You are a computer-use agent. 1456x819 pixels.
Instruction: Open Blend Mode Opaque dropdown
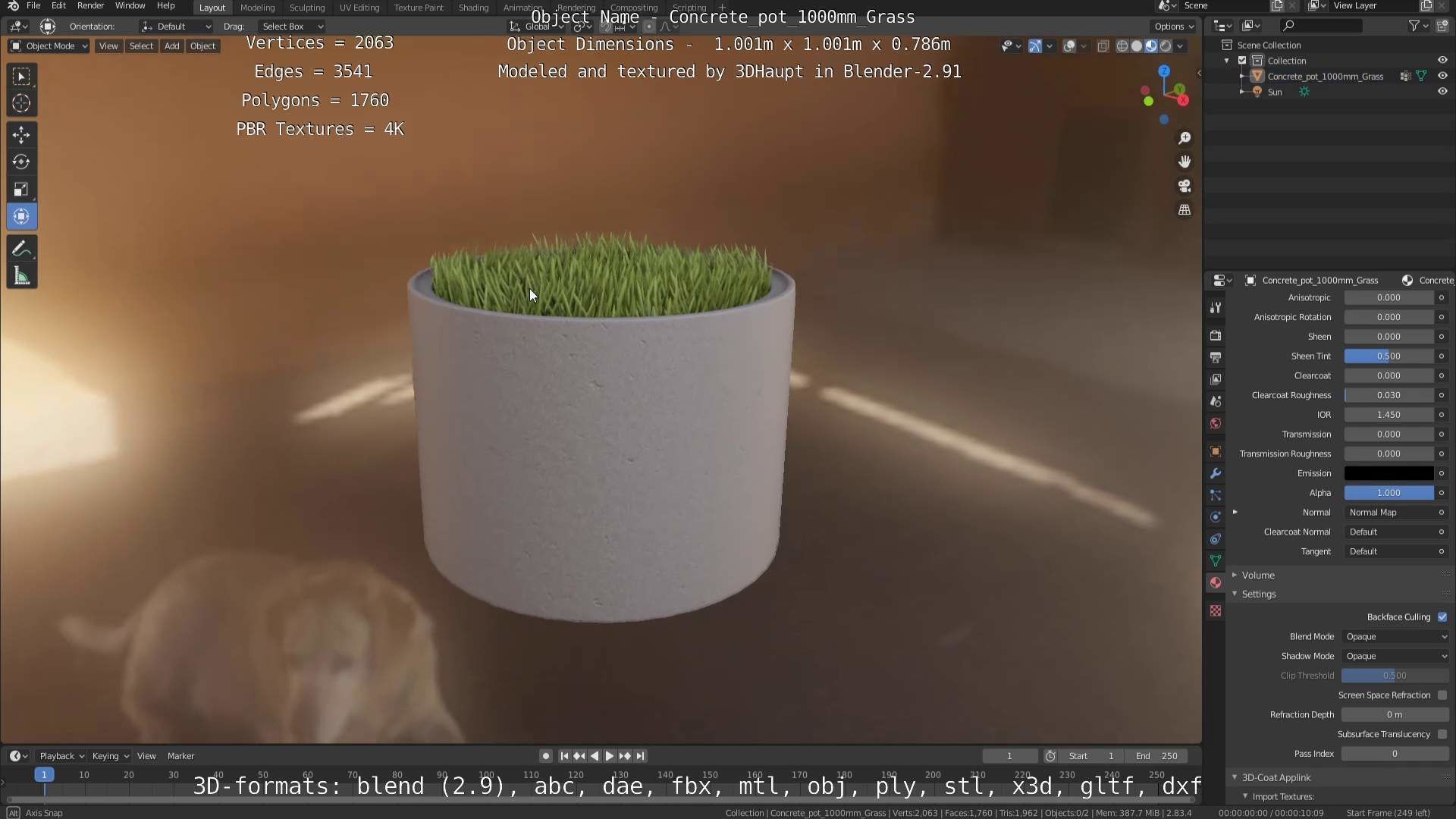pyautogui.click(x=1395, y=637)
